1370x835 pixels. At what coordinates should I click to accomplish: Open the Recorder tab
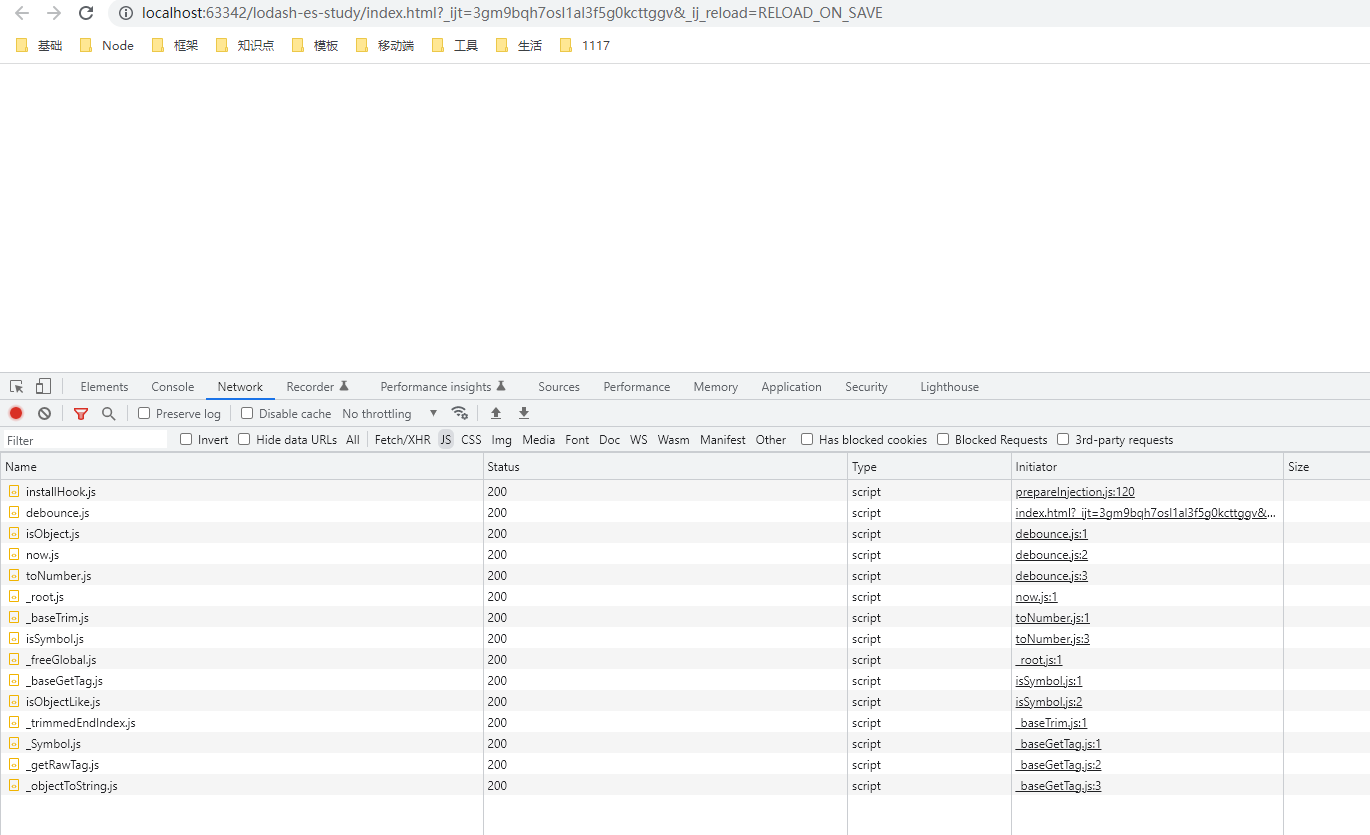point(317,387)
